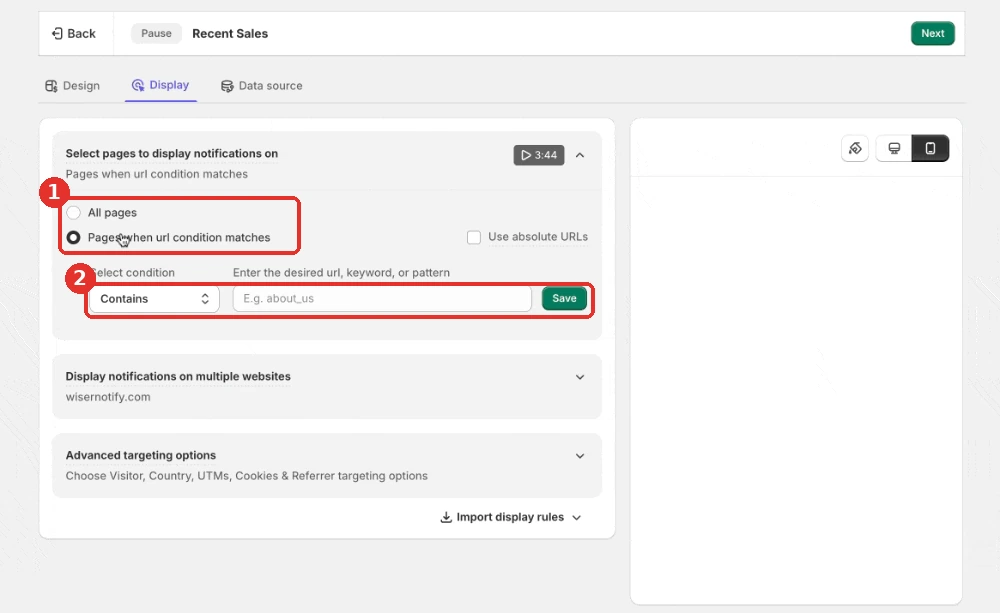Click the Display tab icon
1000x613 pixels.
tap(138, 85)
